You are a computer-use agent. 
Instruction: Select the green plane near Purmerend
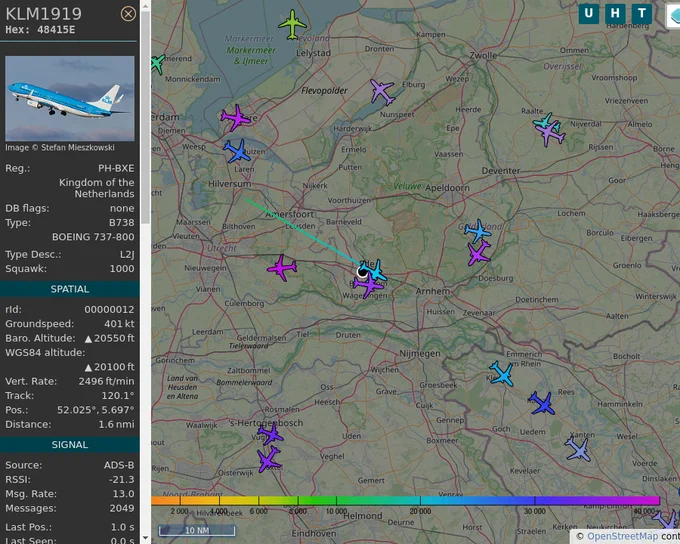coord(158,64)
